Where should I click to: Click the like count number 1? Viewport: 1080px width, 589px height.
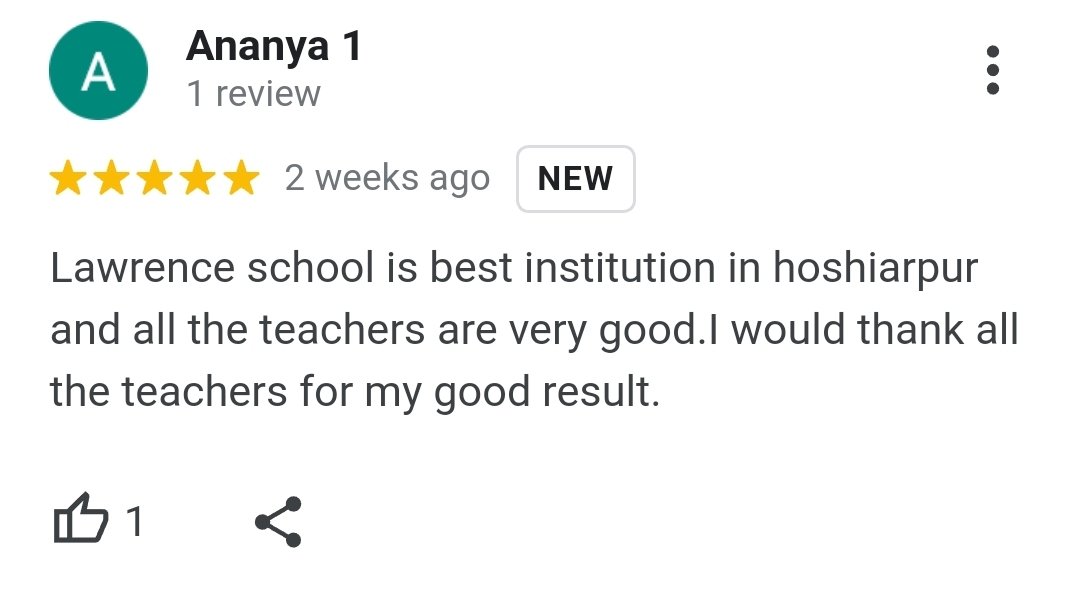pos(135,521)
